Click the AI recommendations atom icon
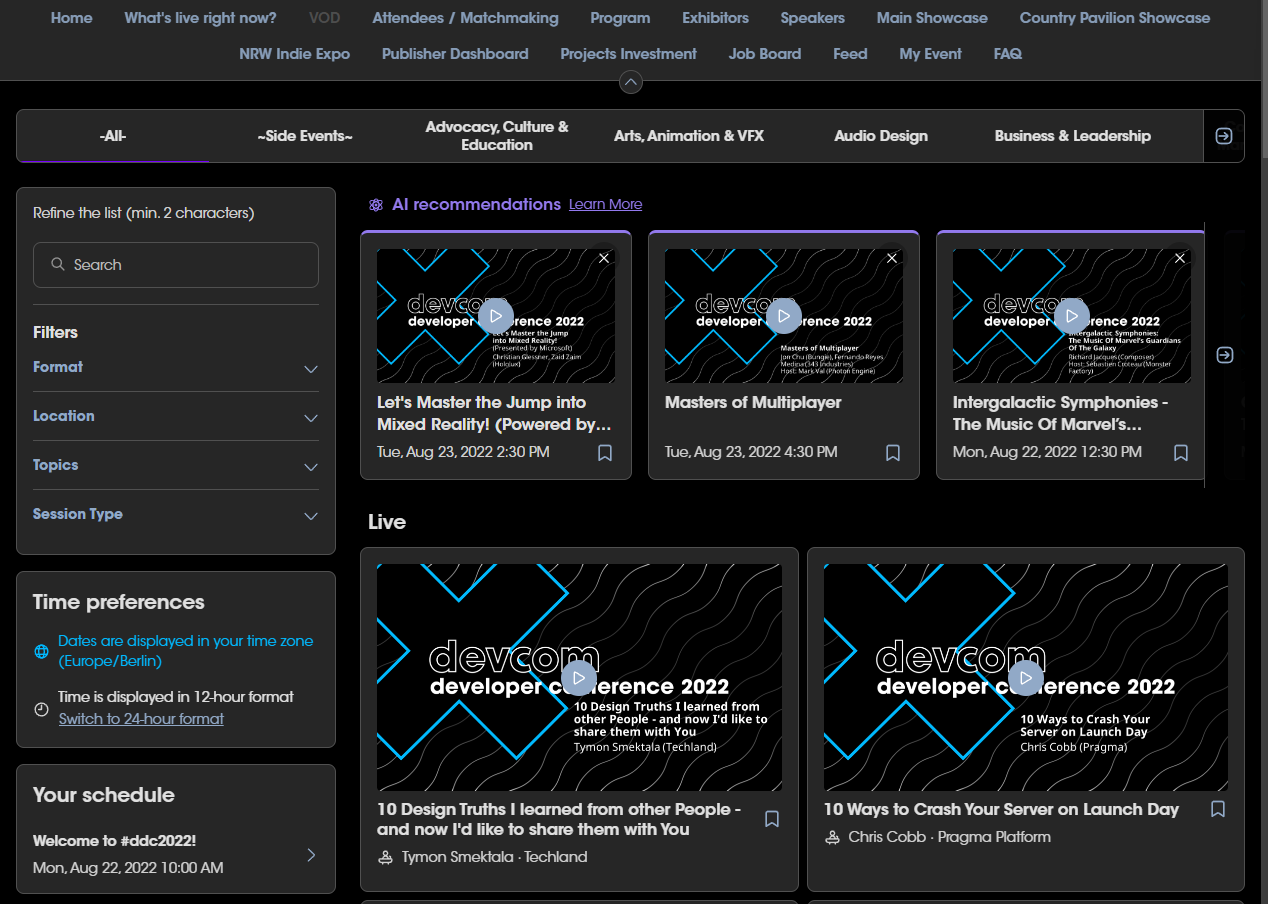 click(x=376, y=205)
